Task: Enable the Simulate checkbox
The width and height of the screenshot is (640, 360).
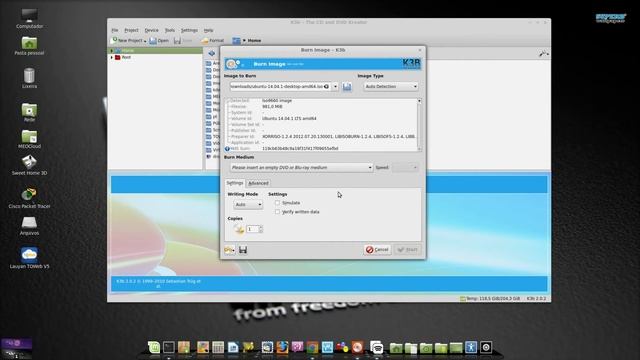Action: (x=278, y=203)
